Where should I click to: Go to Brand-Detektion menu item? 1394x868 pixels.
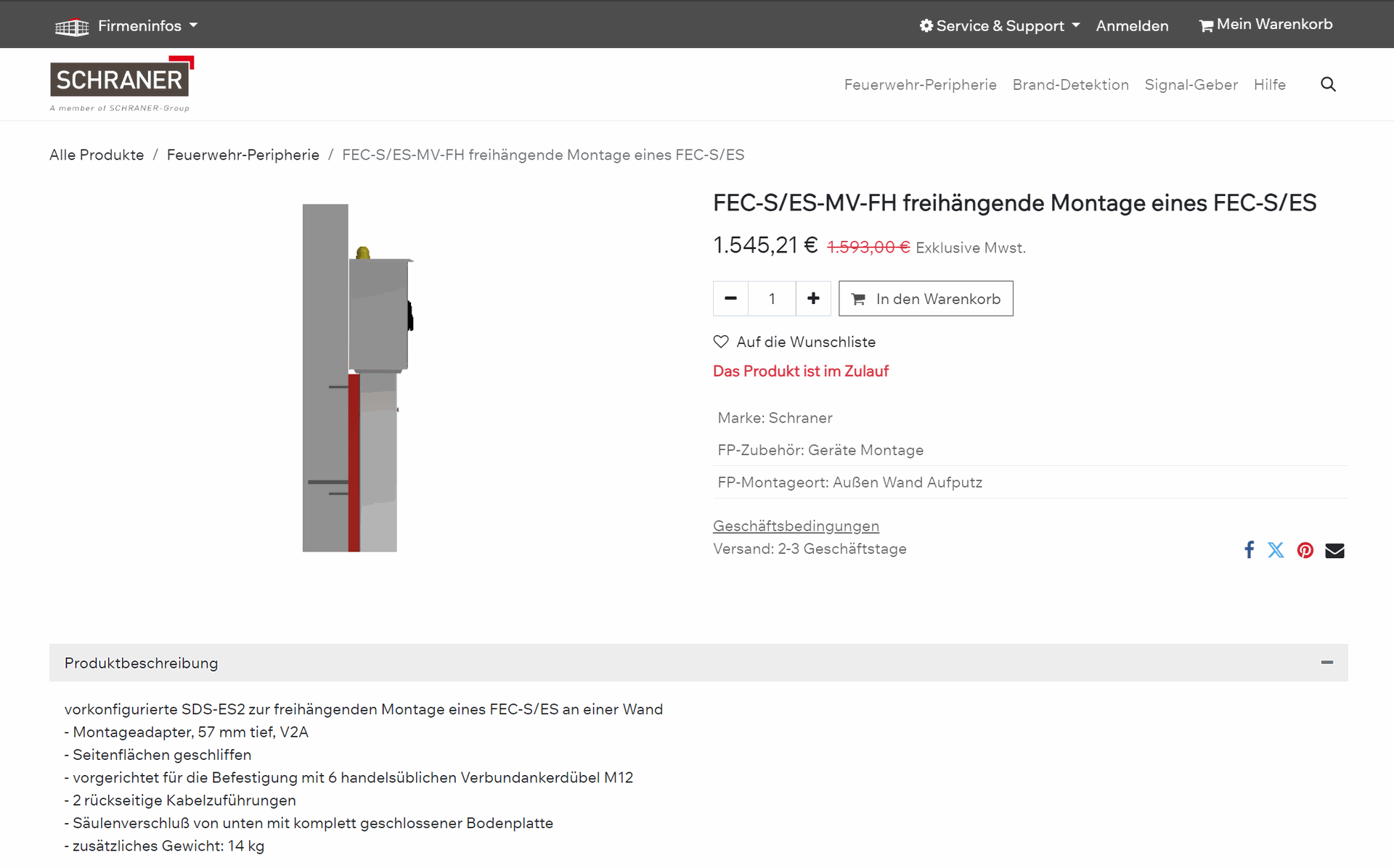pos(1070,85)
